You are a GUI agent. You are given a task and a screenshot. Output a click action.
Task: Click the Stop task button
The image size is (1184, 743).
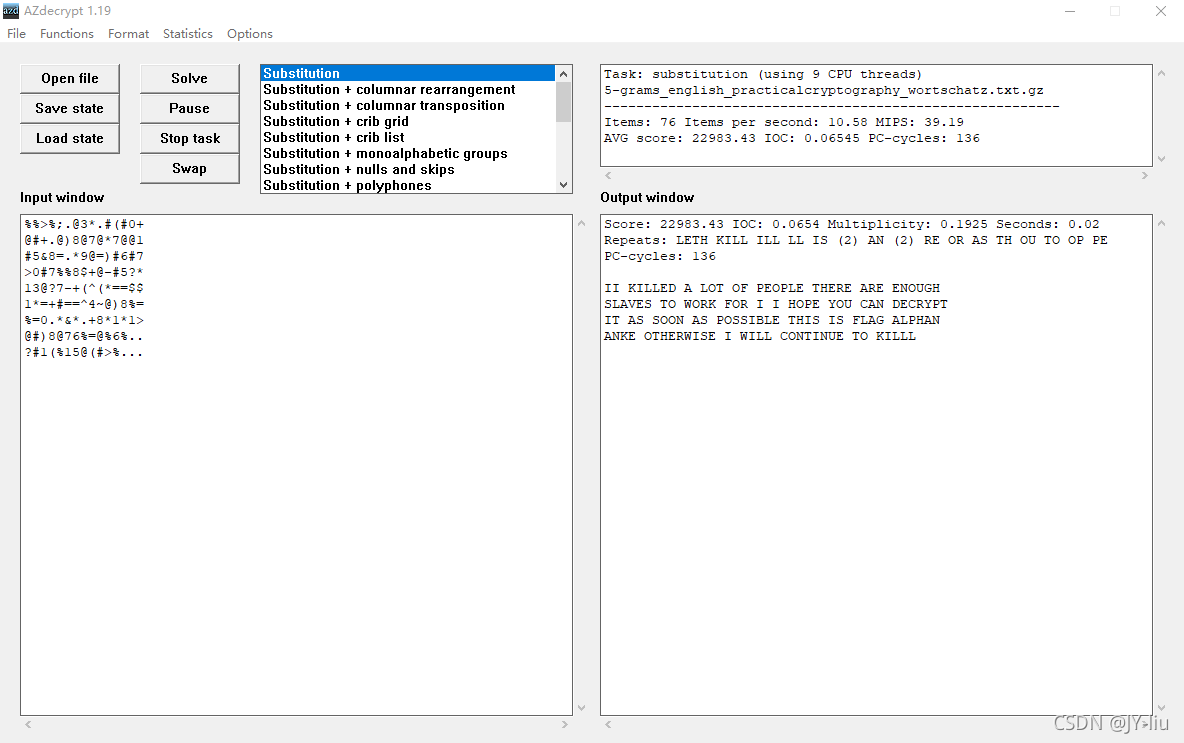pyautogui.click(x=190, y=139)
